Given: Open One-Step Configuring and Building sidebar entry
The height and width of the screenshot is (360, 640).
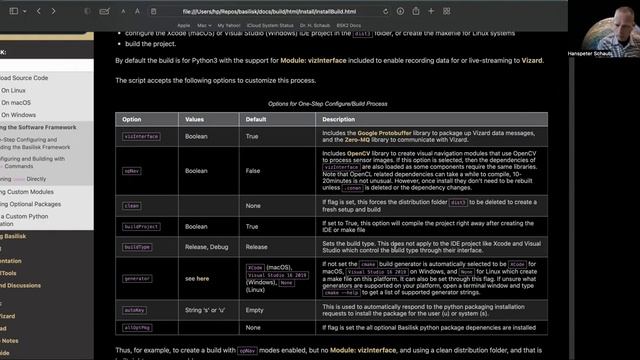Looking at the screenshot, I should 35,143.
